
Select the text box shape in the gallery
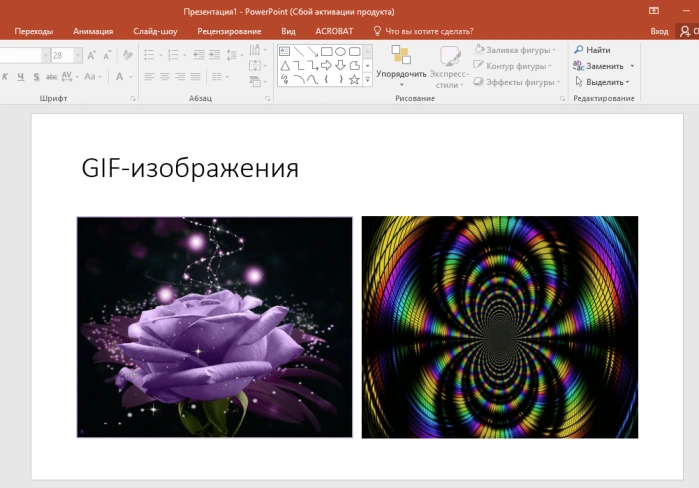click(x=284, y=52)
